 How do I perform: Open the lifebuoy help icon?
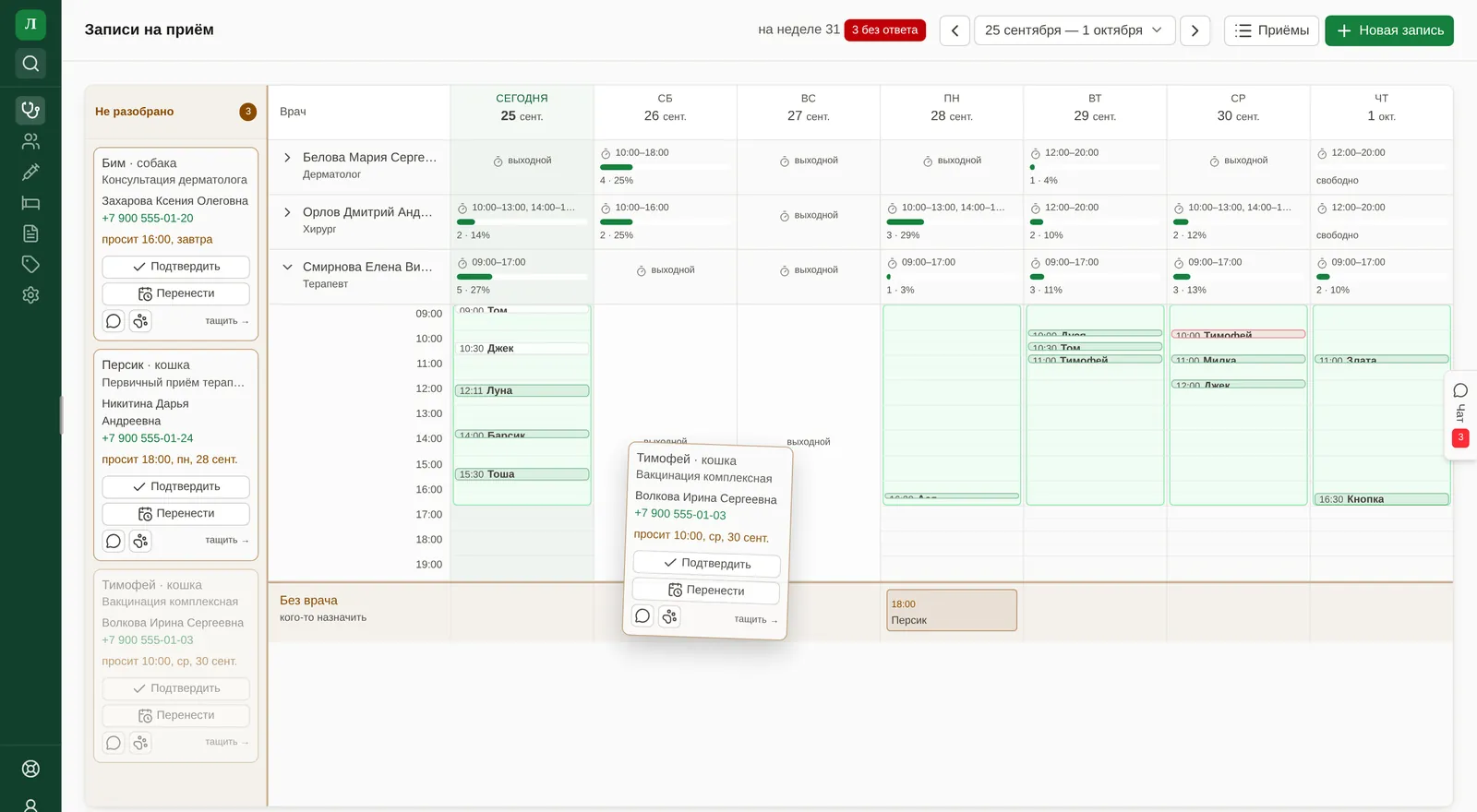pyautogui.click(x=30, y=769)
